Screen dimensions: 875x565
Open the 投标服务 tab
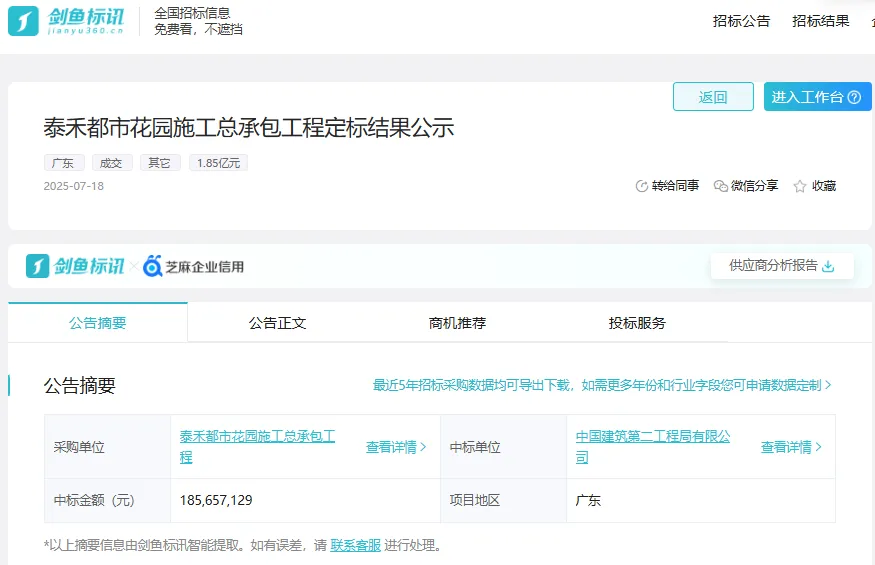tap(637, 323)
